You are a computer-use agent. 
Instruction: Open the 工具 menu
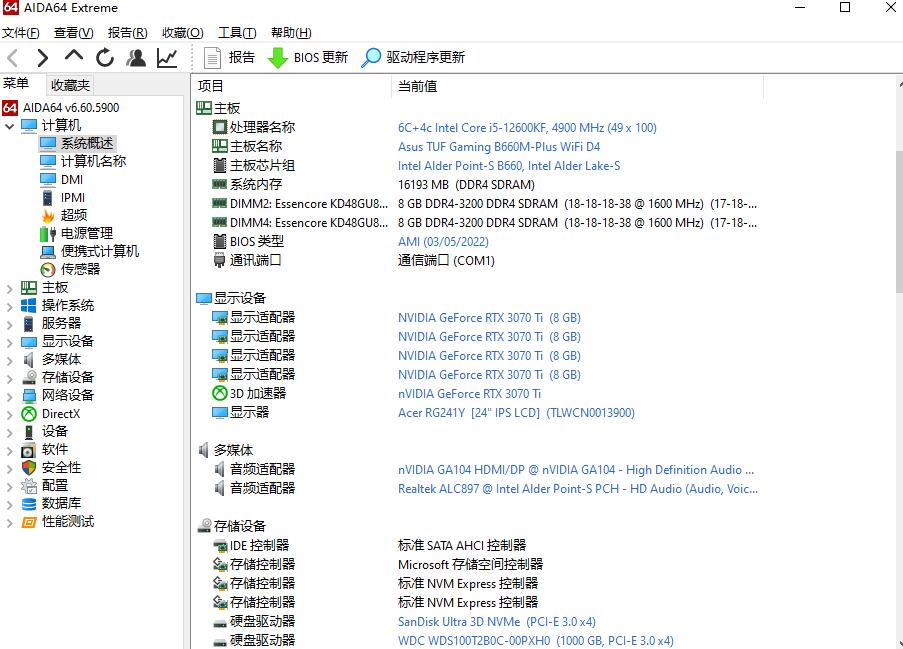236,32
